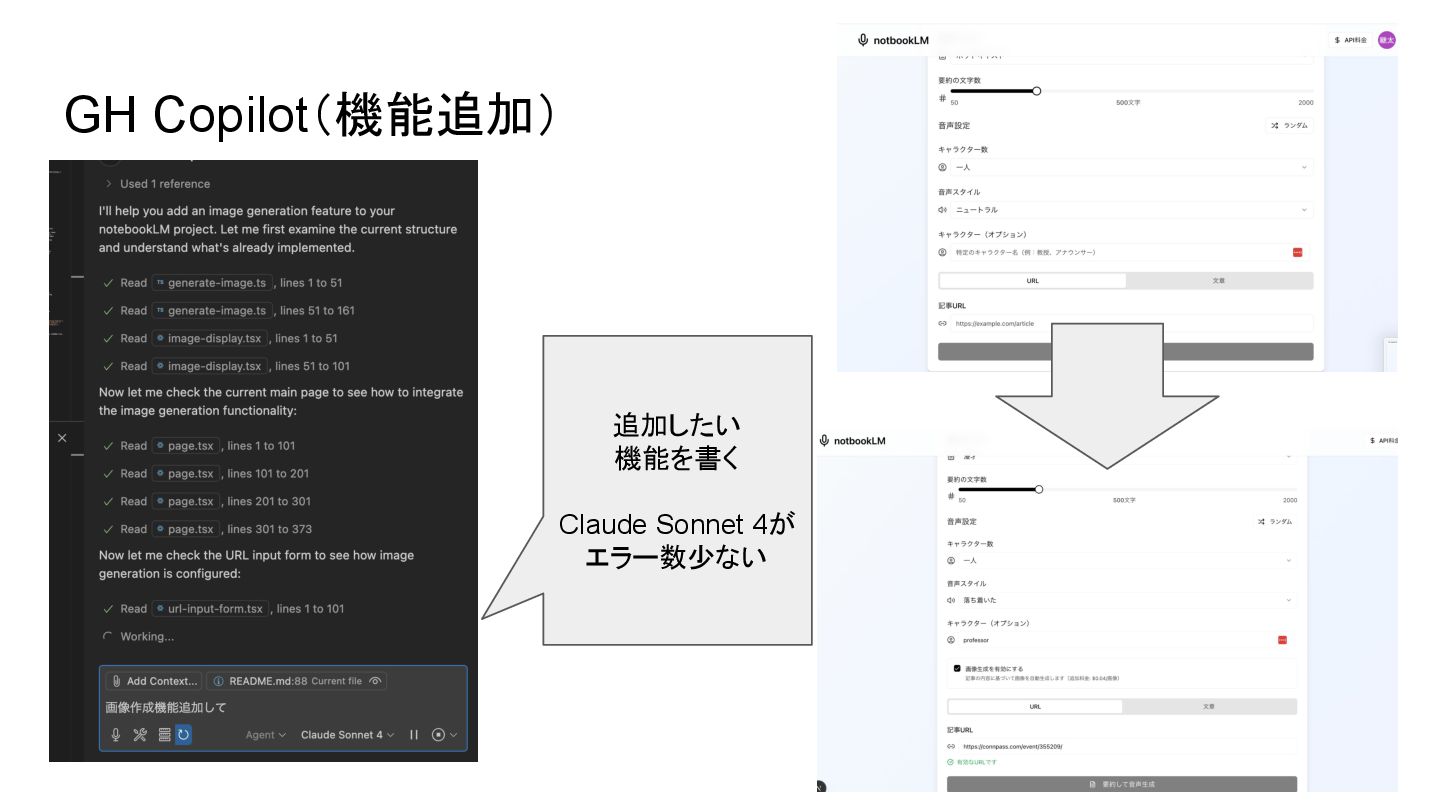Close the side panel using the X icon

[x=62, y=438]
